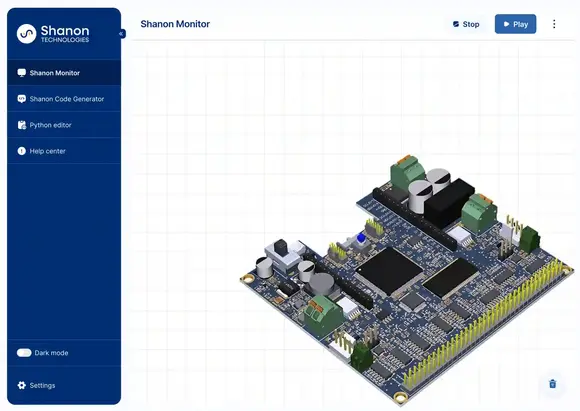This screenshot has width=580, height=411.
Task: Open Shanon Monitor from sidebar
Action: pos(64,73)
